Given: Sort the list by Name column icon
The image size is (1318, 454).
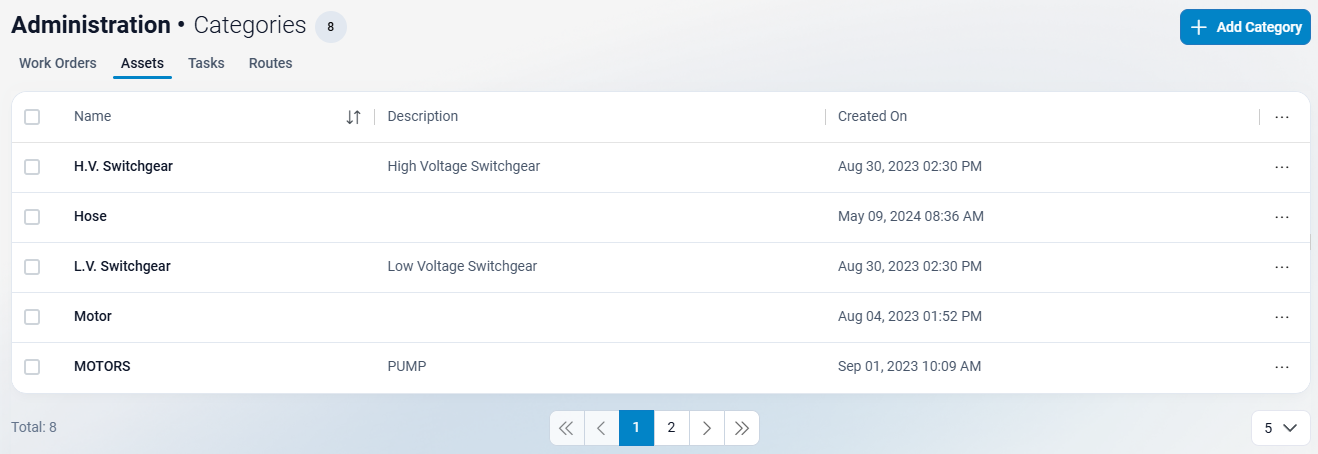Looking at the screenshot, I should [353, 117].
